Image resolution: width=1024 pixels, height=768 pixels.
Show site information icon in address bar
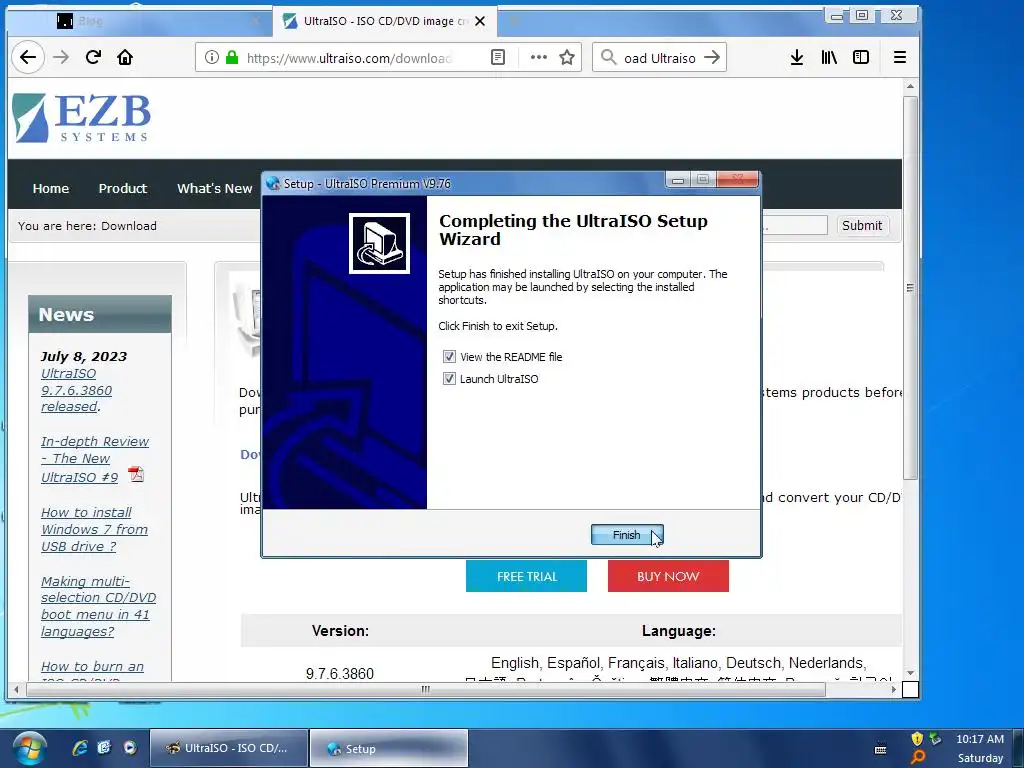212,57
